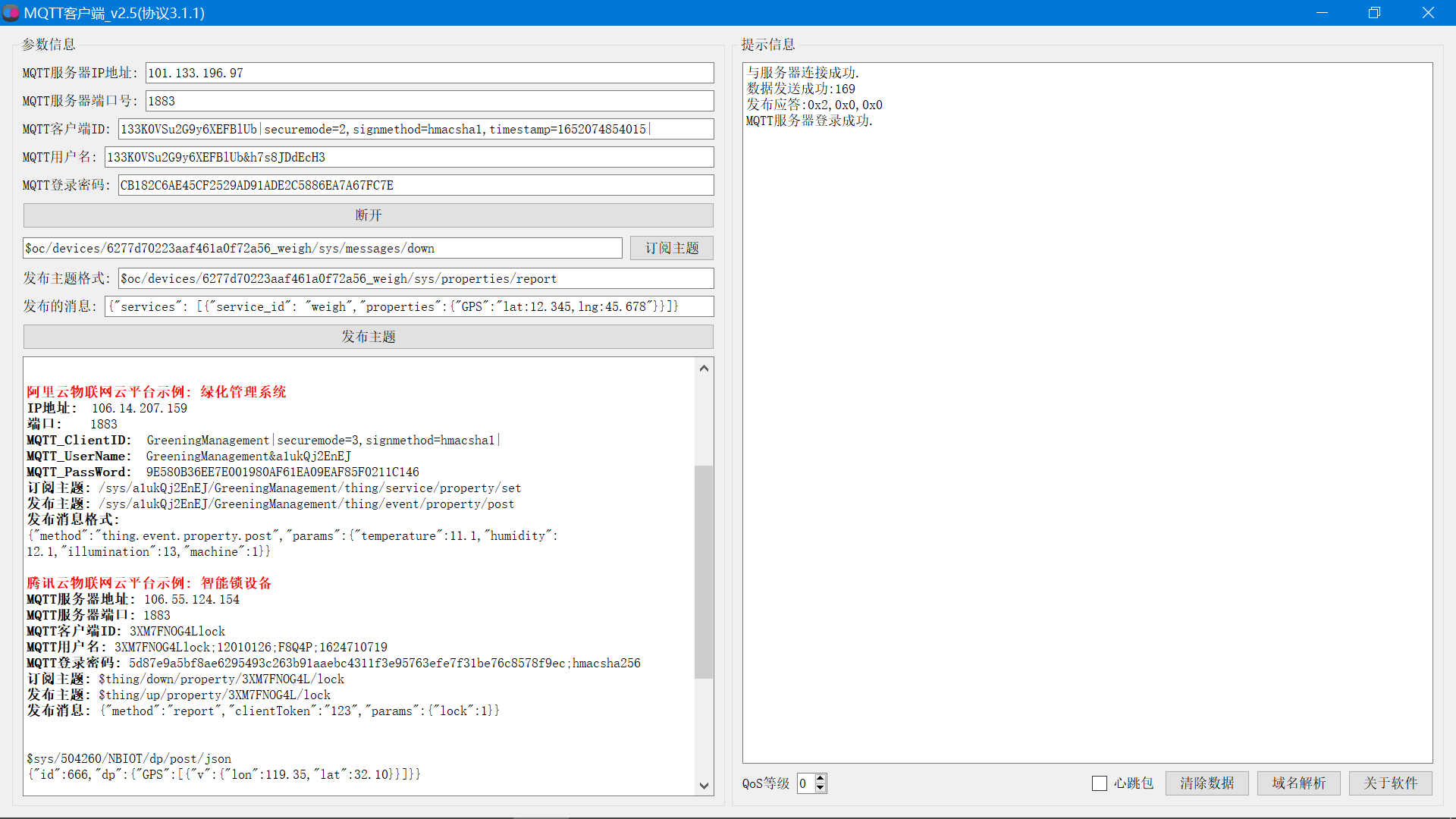Click the minimize window button
1456x819 pixels.
click(x=1325, y=12)
